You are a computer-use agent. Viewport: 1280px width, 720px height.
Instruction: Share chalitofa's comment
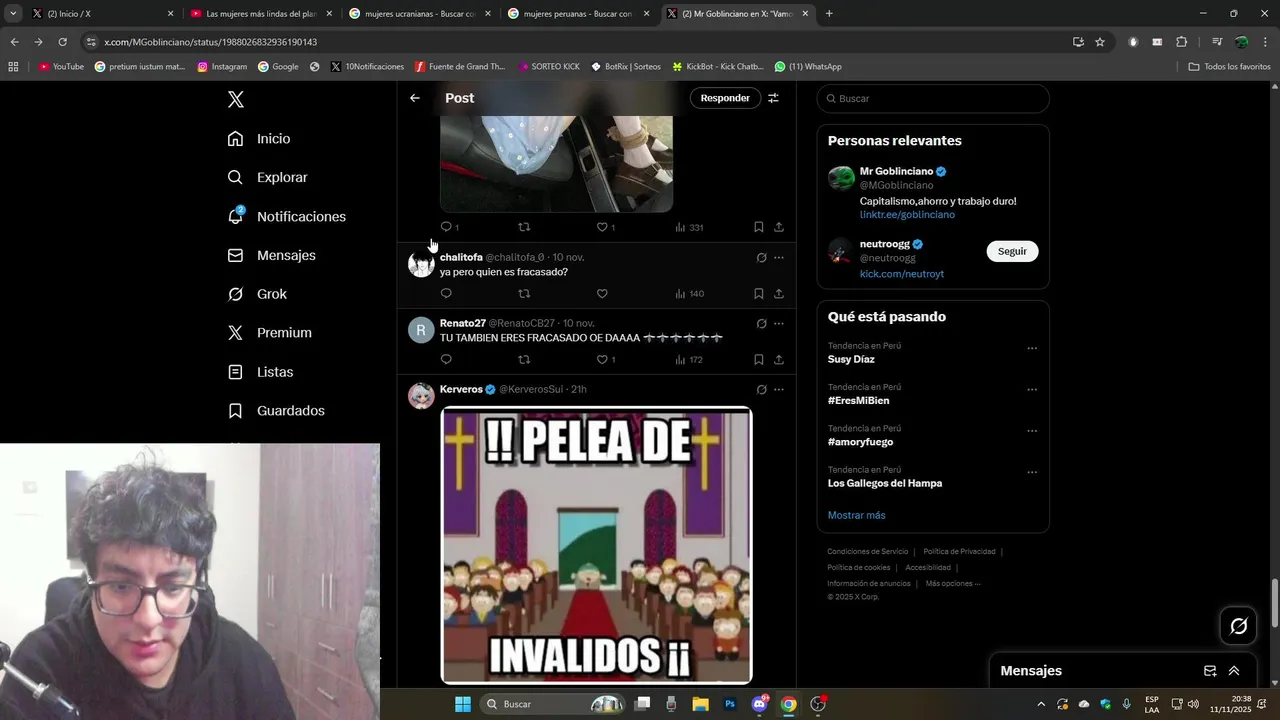[x=779, y=294]
